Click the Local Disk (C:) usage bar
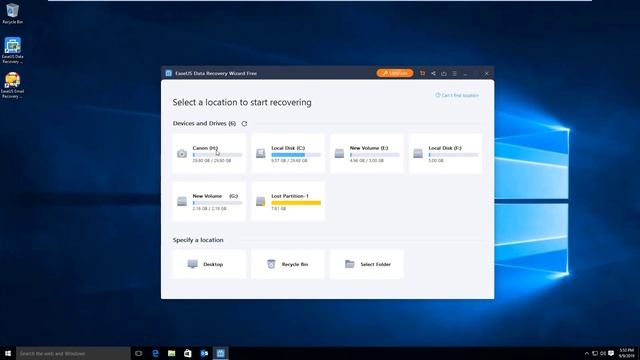 tap(296, 155)
